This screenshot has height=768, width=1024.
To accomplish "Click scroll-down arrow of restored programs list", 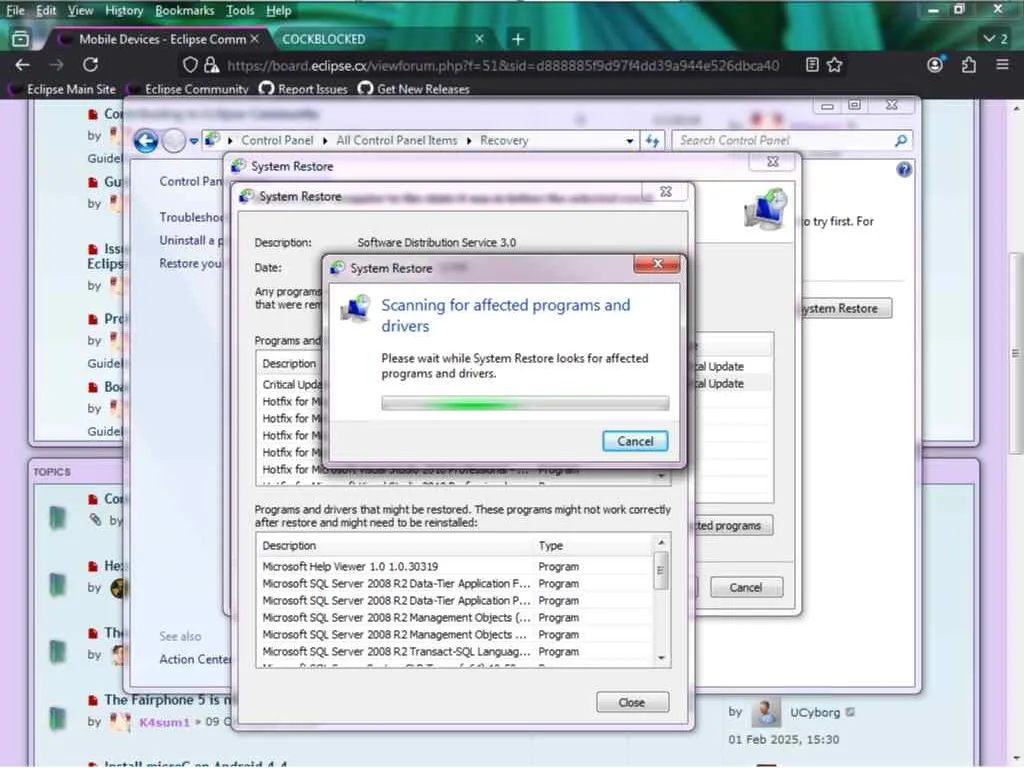I will tap(661, 658).
